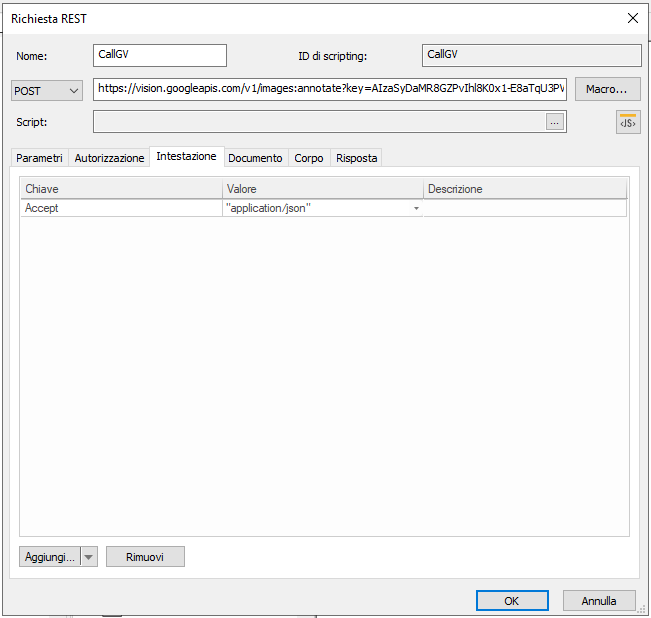Focus the Nome input field
The height and width of the screenshot is (618, 651).
point(160,55)
